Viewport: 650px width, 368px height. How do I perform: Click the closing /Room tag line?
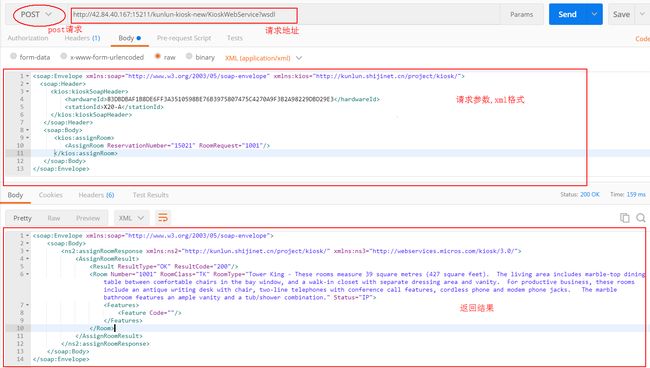tap(102, 328)
